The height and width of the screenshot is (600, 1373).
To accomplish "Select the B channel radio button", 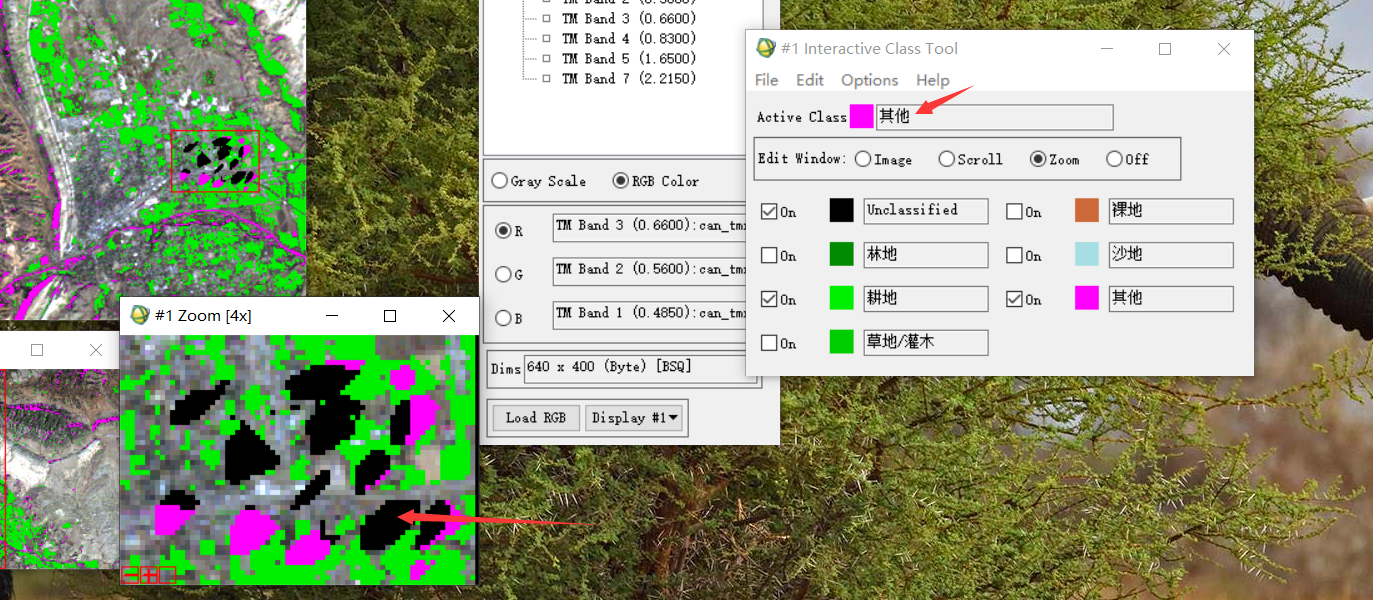I will pos(503,318).
